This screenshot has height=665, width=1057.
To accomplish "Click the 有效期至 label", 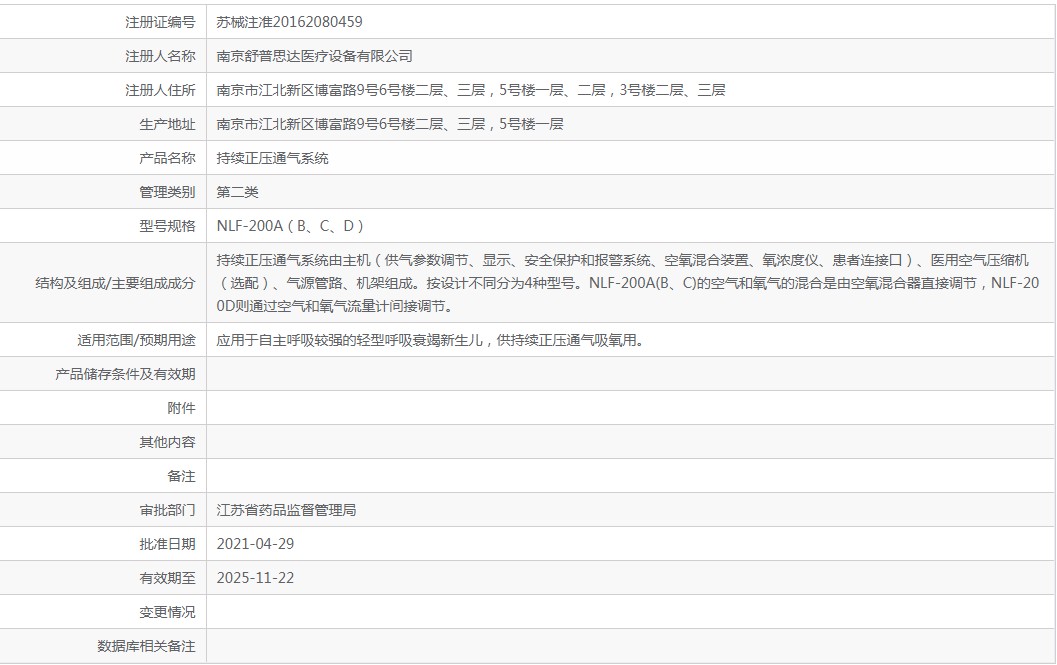I will (167, 578).
